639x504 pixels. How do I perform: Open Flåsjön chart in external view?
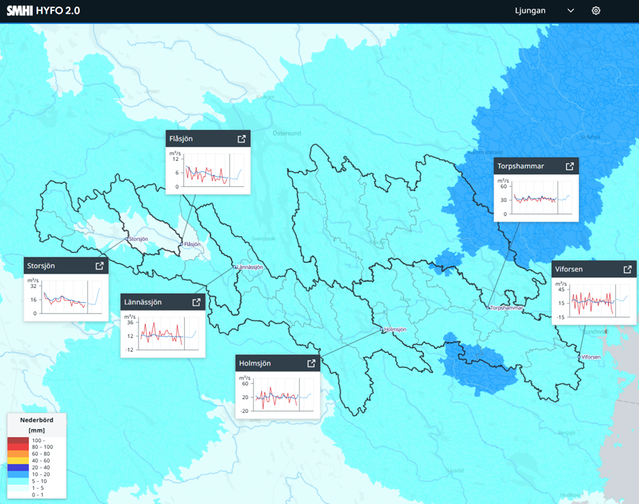(x=242, y=139)
